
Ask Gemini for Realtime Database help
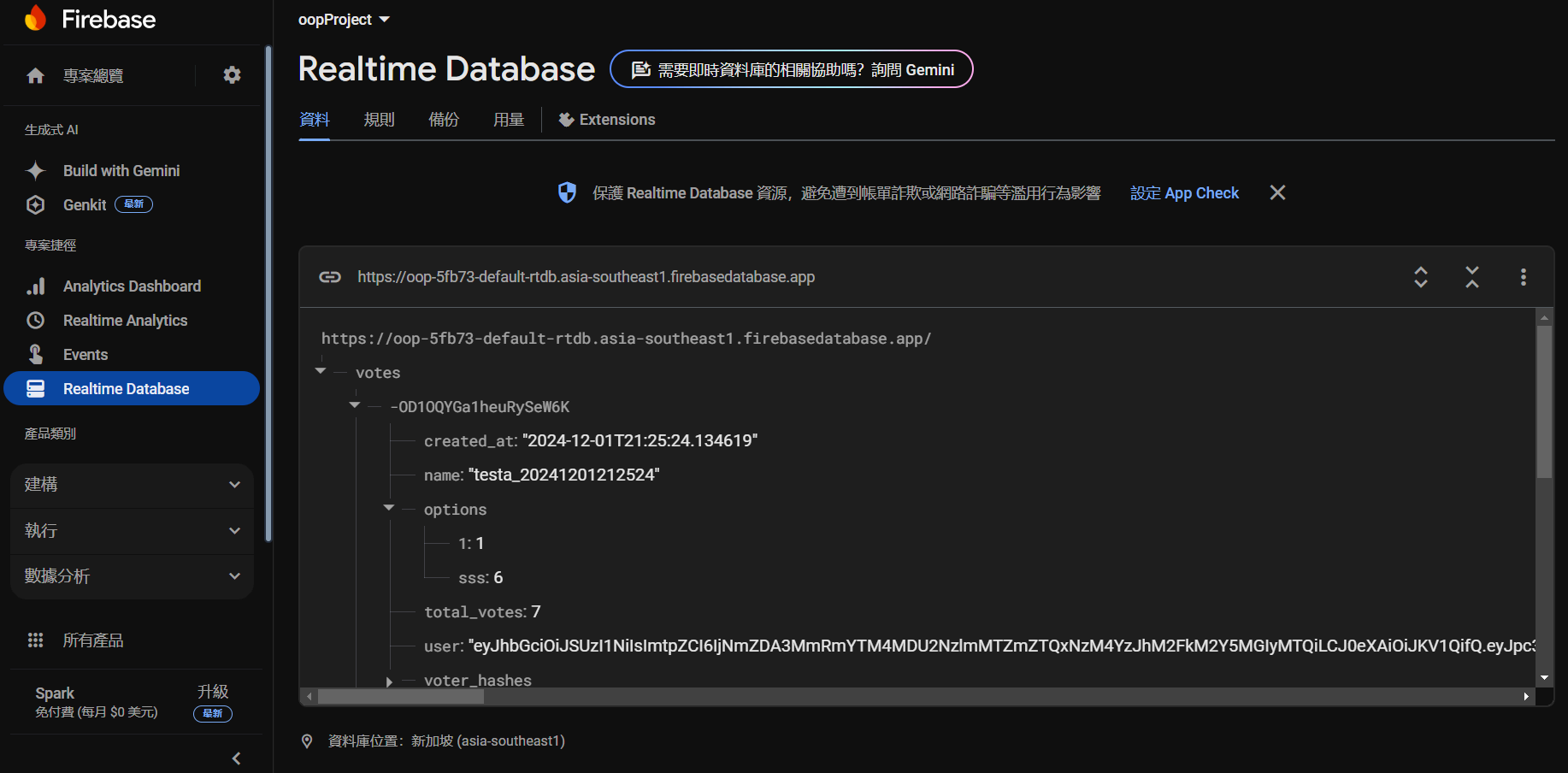pyautogui.click(x=792, y=69)
